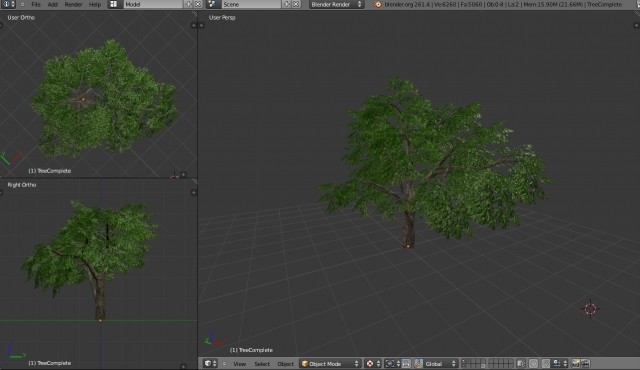Viewport: 640px width, 370px height.
Task: Click TreeComplete label in Right Ortho viewport
Action: (x=50, y=363)
